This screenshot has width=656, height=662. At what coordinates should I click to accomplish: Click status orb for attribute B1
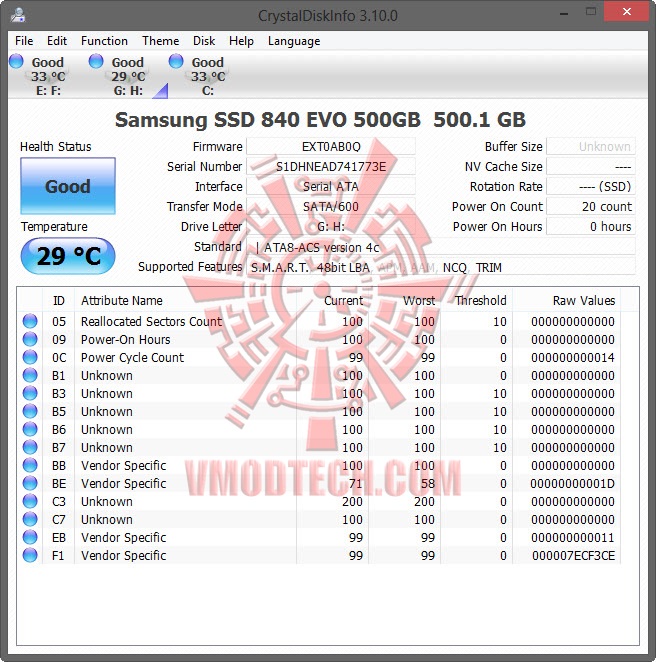[30, 375]
